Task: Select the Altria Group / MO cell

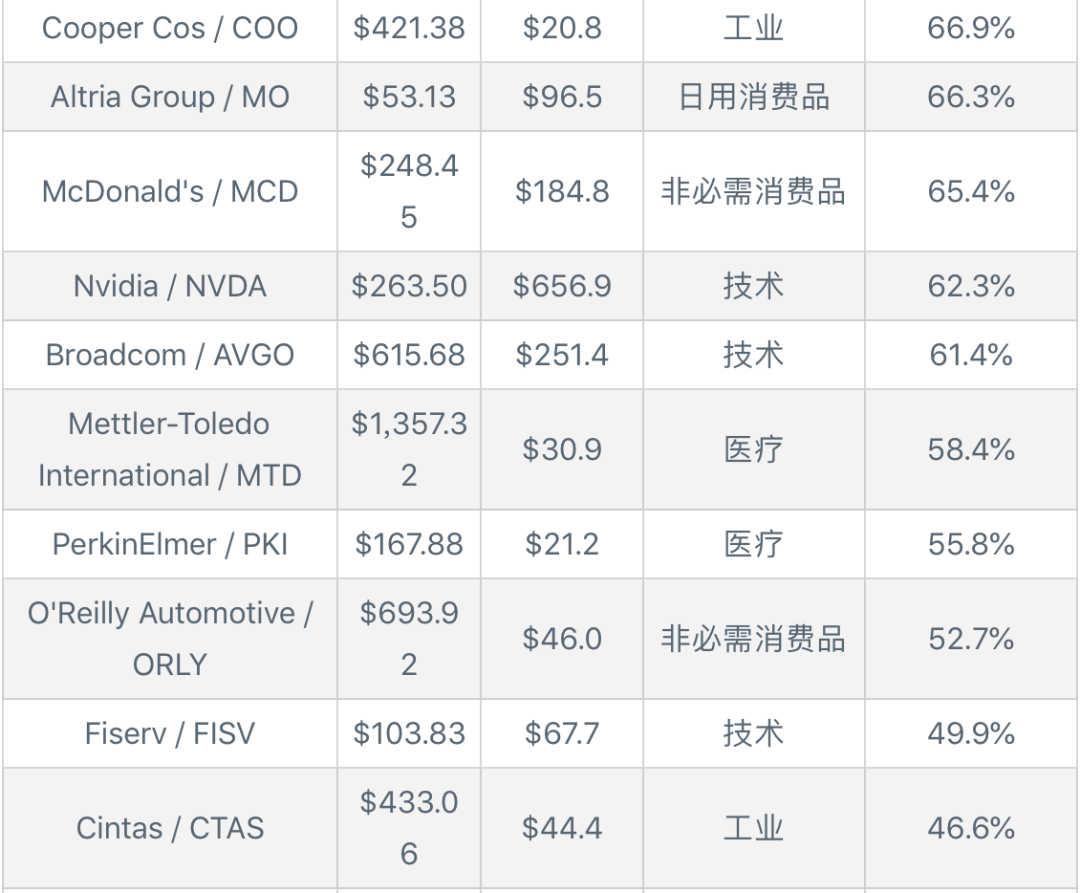Action: 169,96
